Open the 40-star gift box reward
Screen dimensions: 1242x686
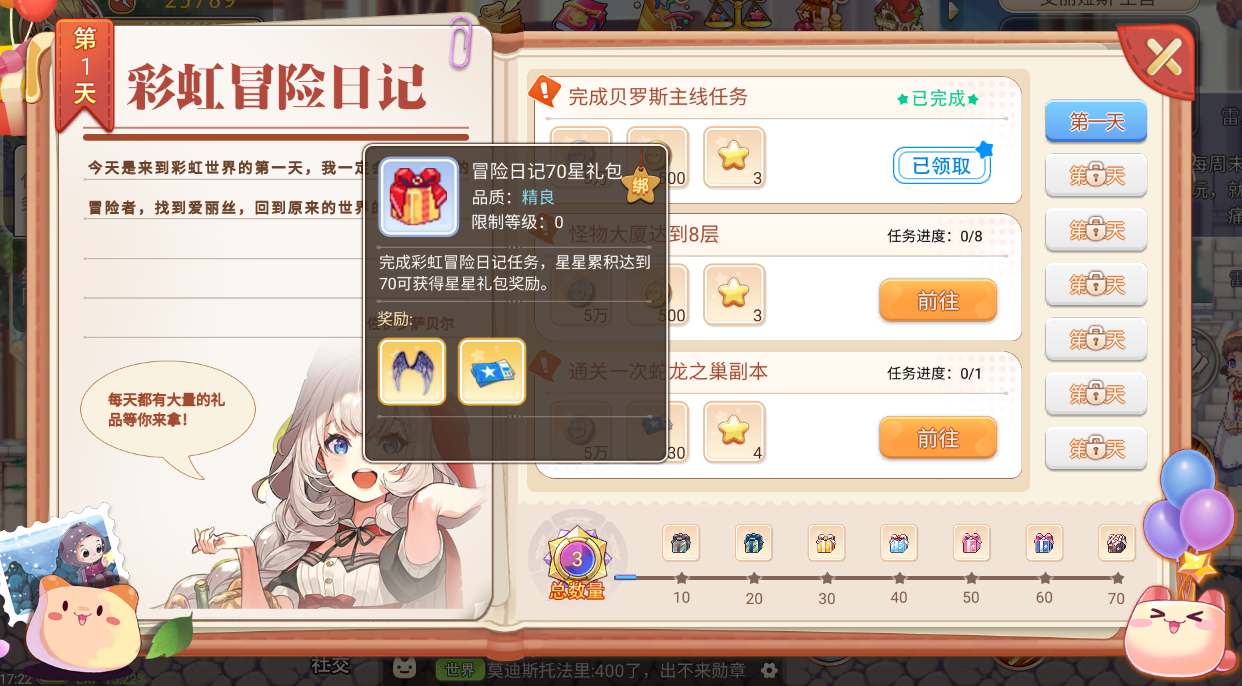click(899, 543)
